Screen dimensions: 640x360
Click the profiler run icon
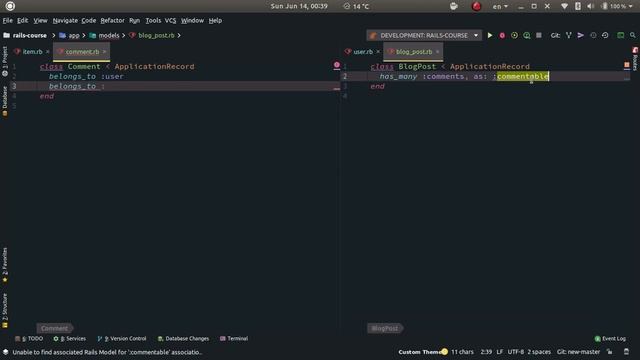(527, 36)
